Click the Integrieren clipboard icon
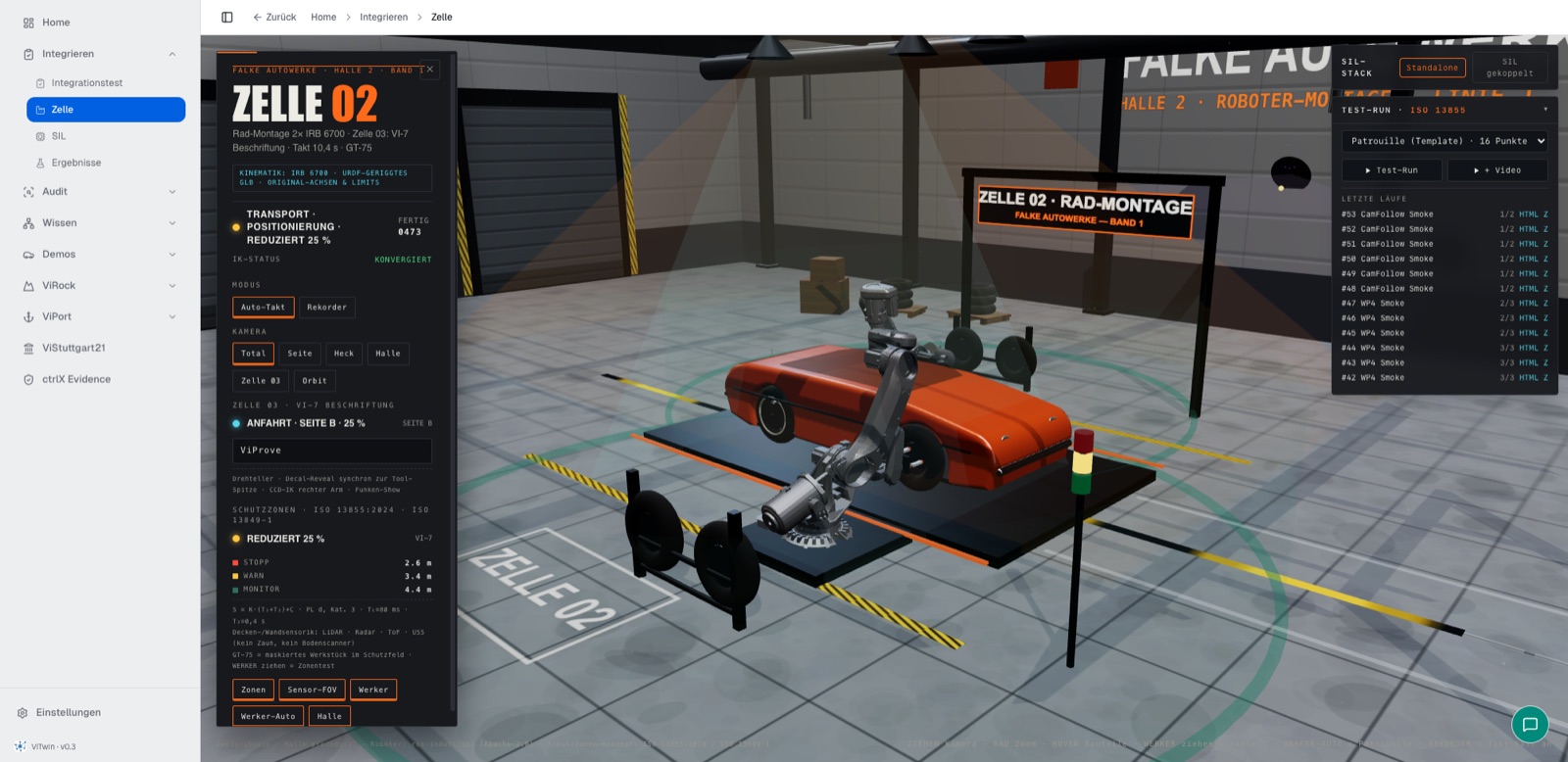Screen dimensions: 1568x762 28,54
